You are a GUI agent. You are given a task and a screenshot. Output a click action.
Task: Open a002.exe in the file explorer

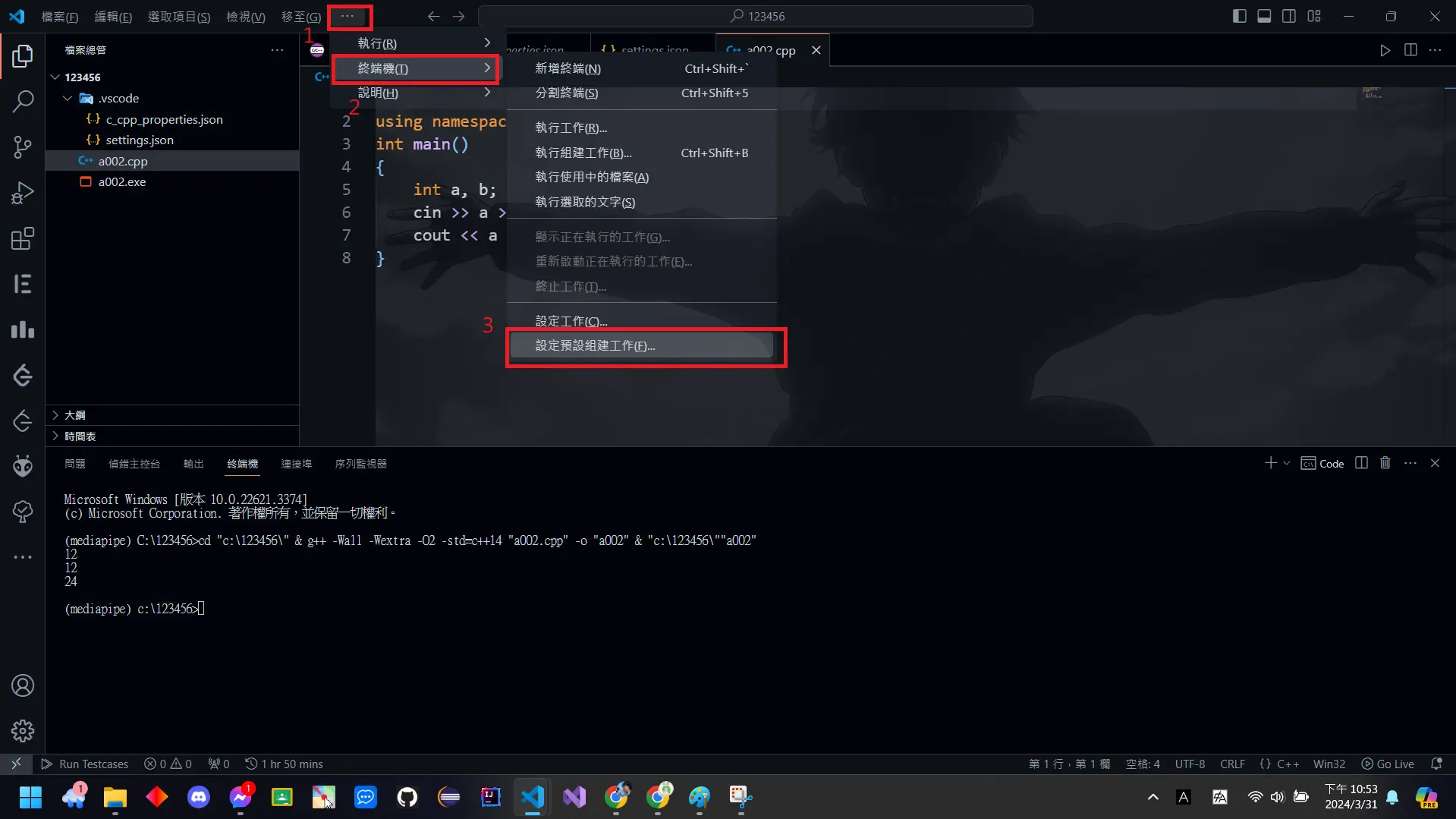(x=121, y=181)
